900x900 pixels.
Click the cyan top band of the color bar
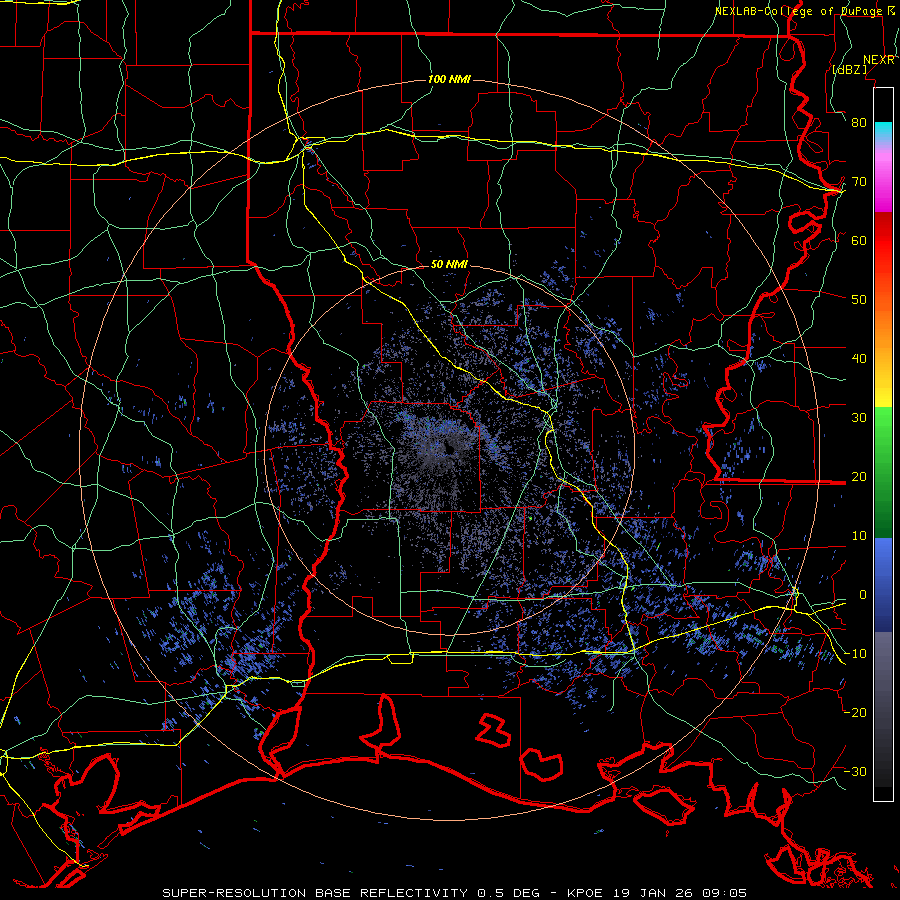[x=883, y=132]
